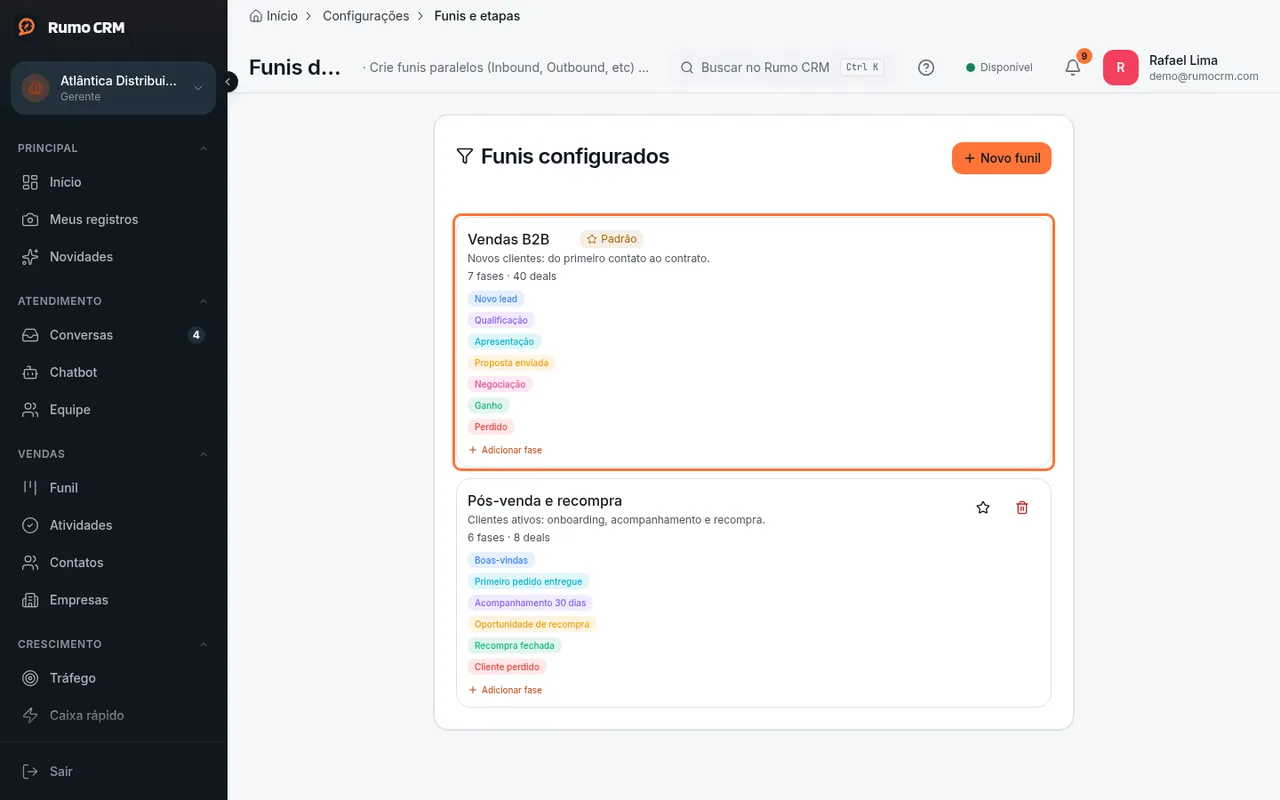Viewport: 1280px width, 800px height.
Task: Click the Vendas B2B funnel title
Action: (x=509, y=239)
